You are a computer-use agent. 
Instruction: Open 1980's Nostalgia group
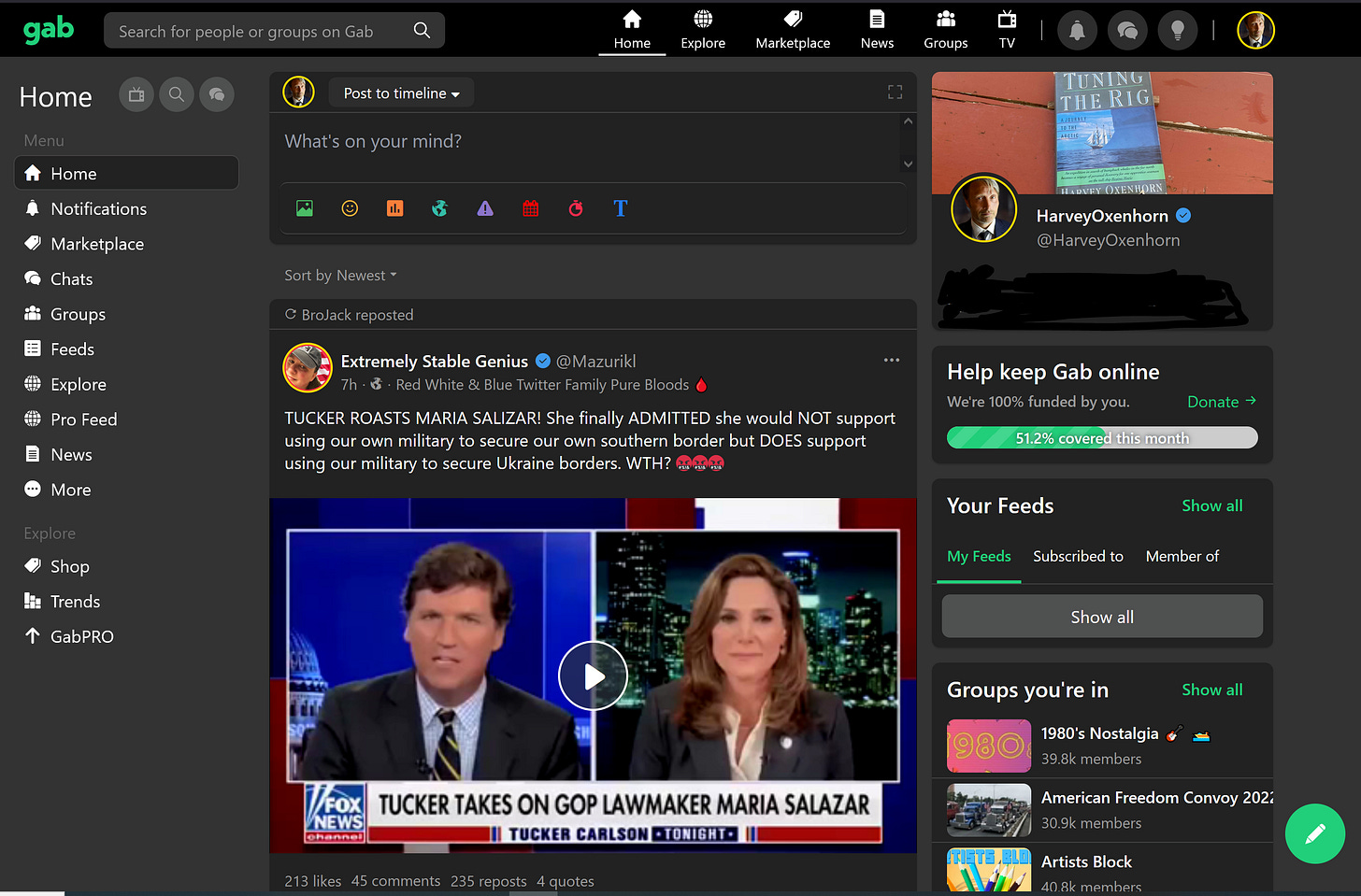[1103, 746]
